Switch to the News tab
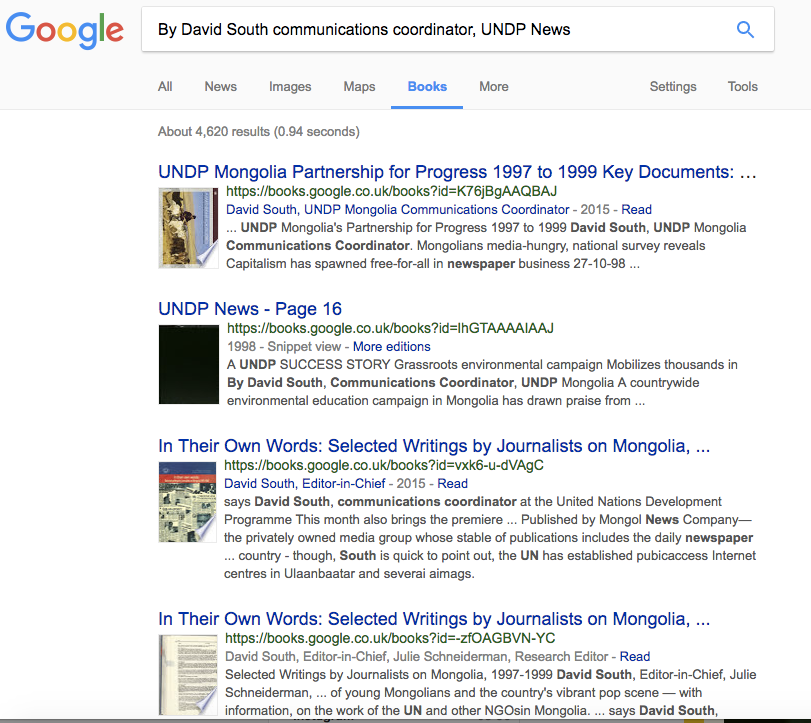The image size is (811, 723). click(x=220, y=87)
